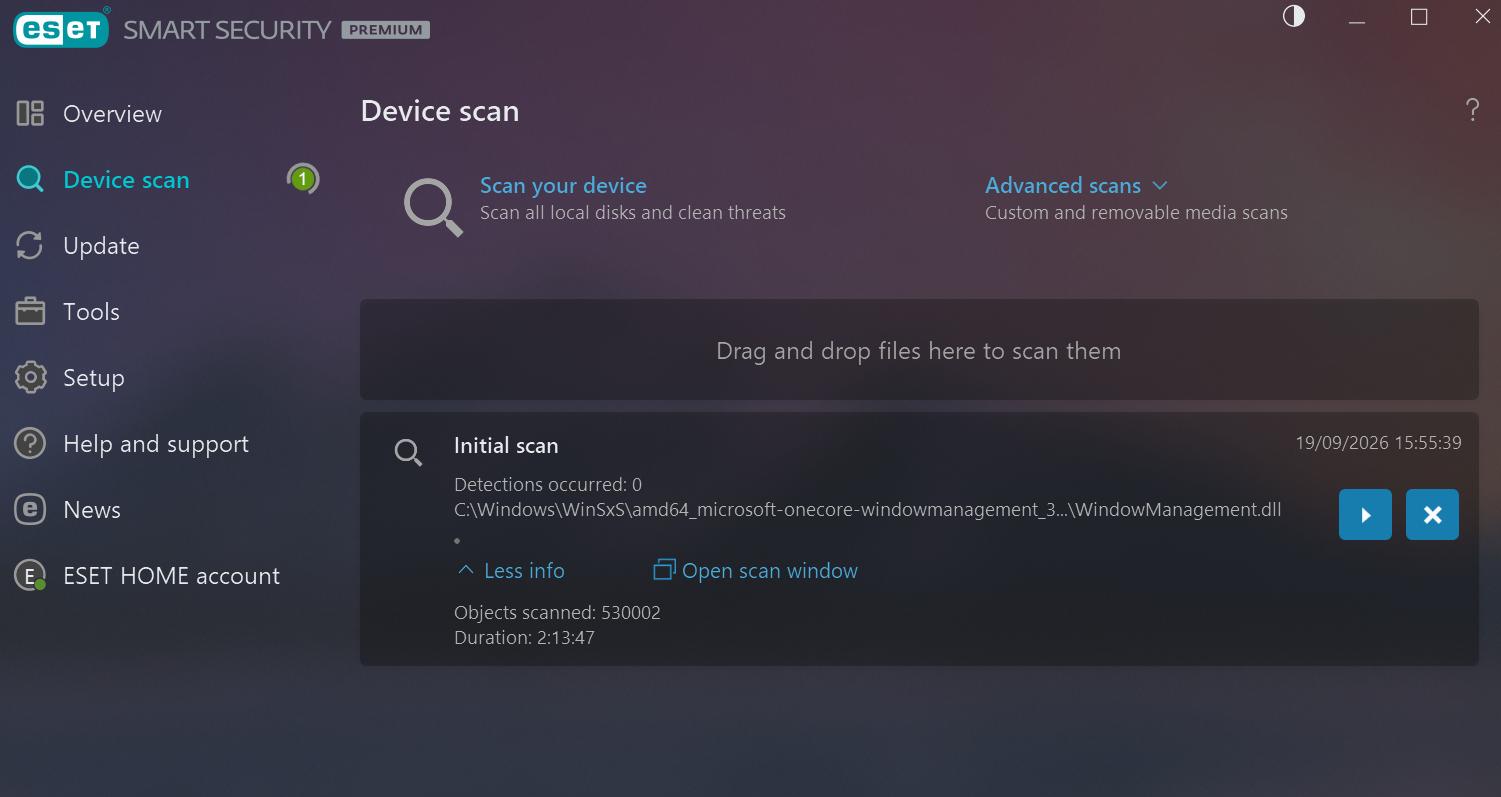Click the Help and support question icon
Image resolution: width=1501 pixels, height=797 pixels.
30,444
